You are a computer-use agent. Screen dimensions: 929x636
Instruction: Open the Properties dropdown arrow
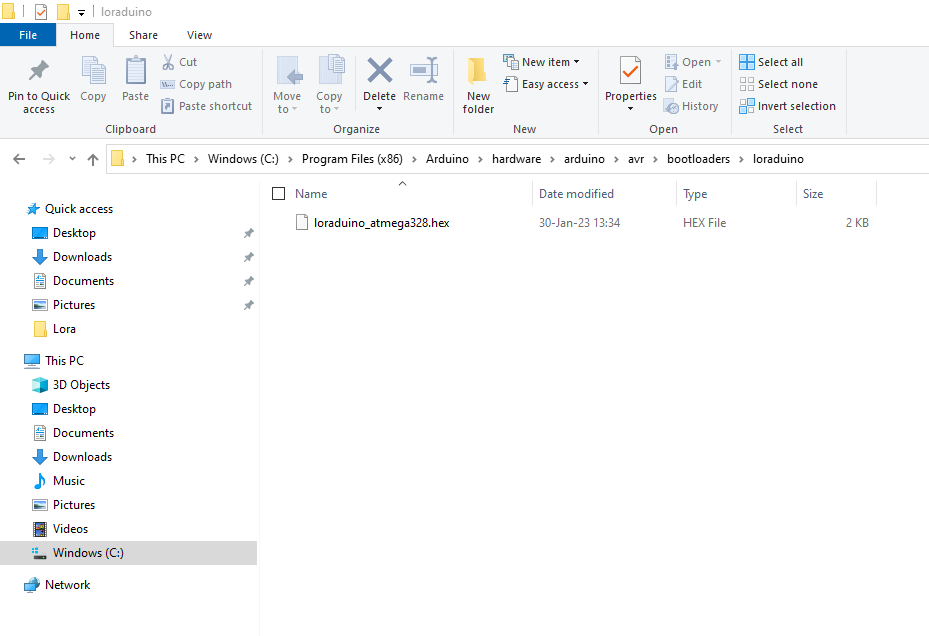coord(630,109)
